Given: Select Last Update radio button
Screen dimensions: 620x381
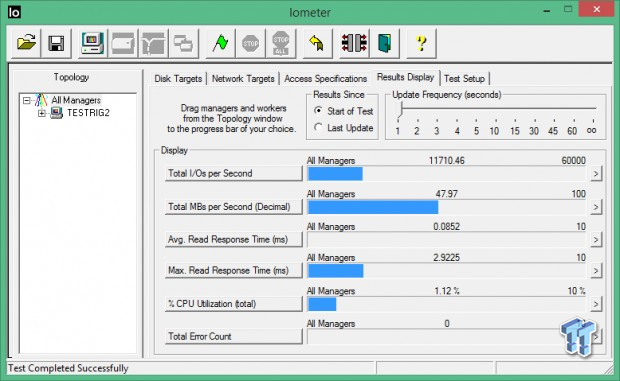Looking at the screenshot, I should [x=318, y=127].
